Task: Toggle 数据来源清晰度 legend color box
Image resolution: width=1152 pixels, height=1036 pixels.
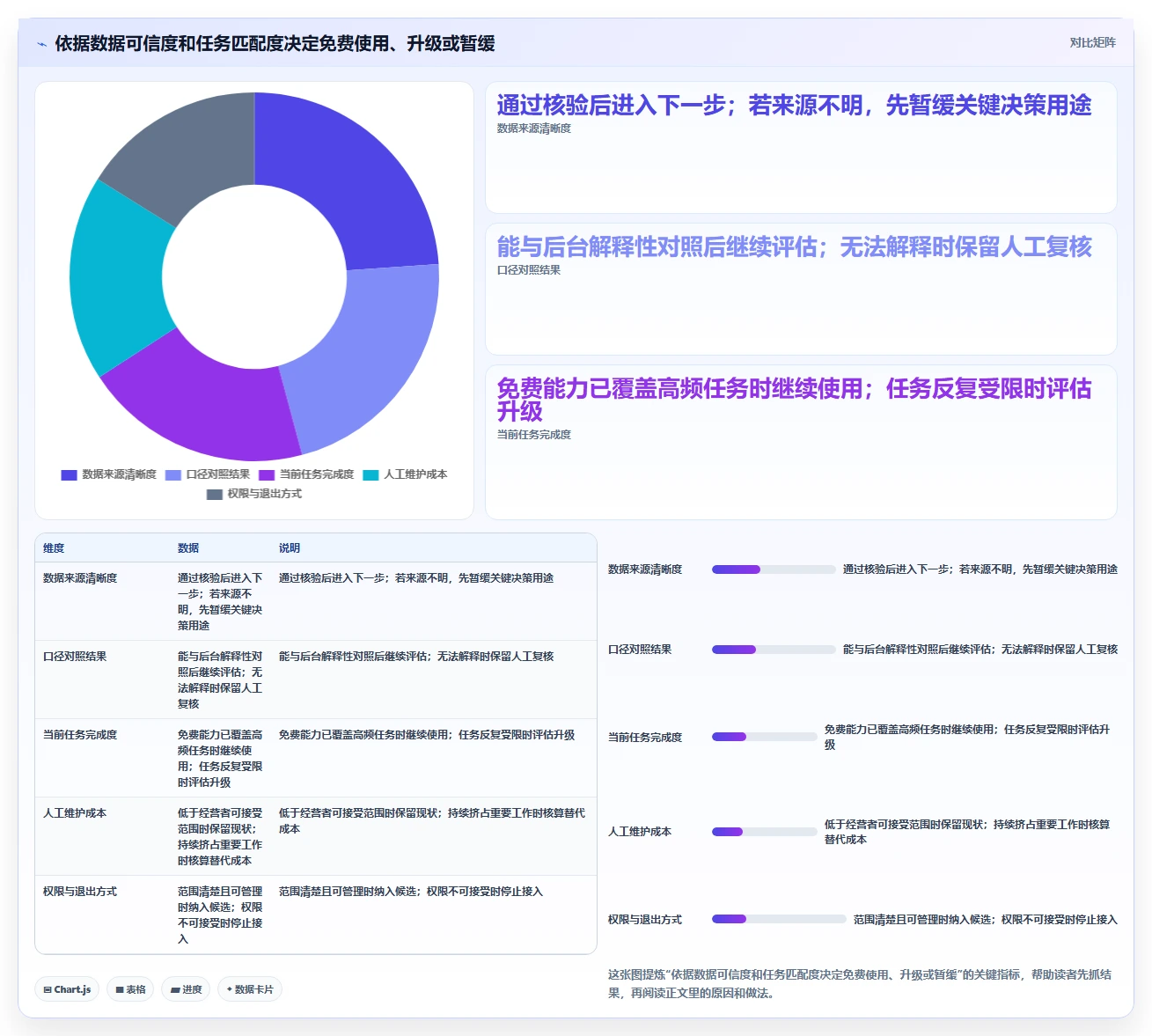Action: point(69,474)
